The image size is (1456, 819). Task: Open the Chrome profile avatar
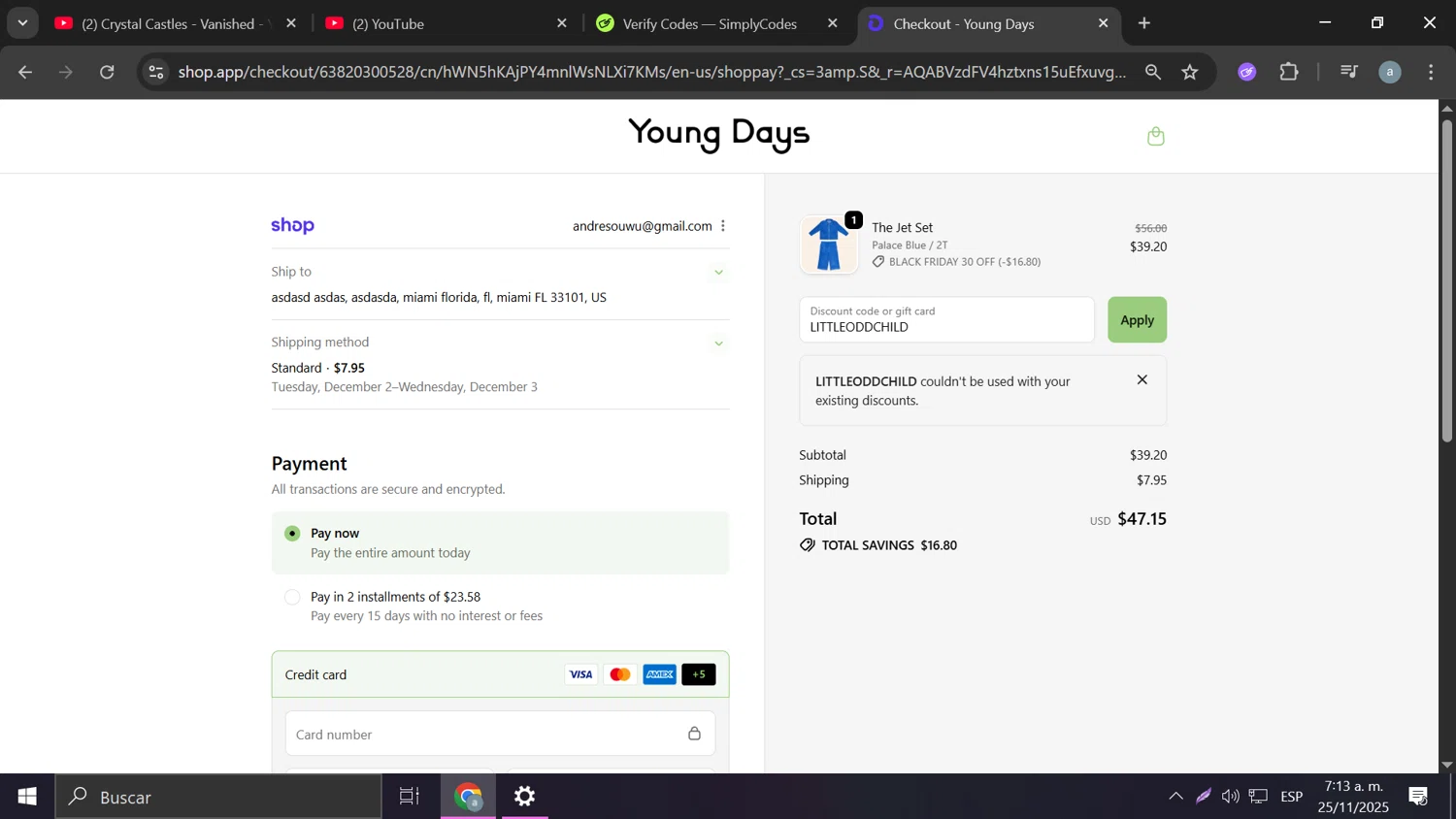tap(1390, 72)
